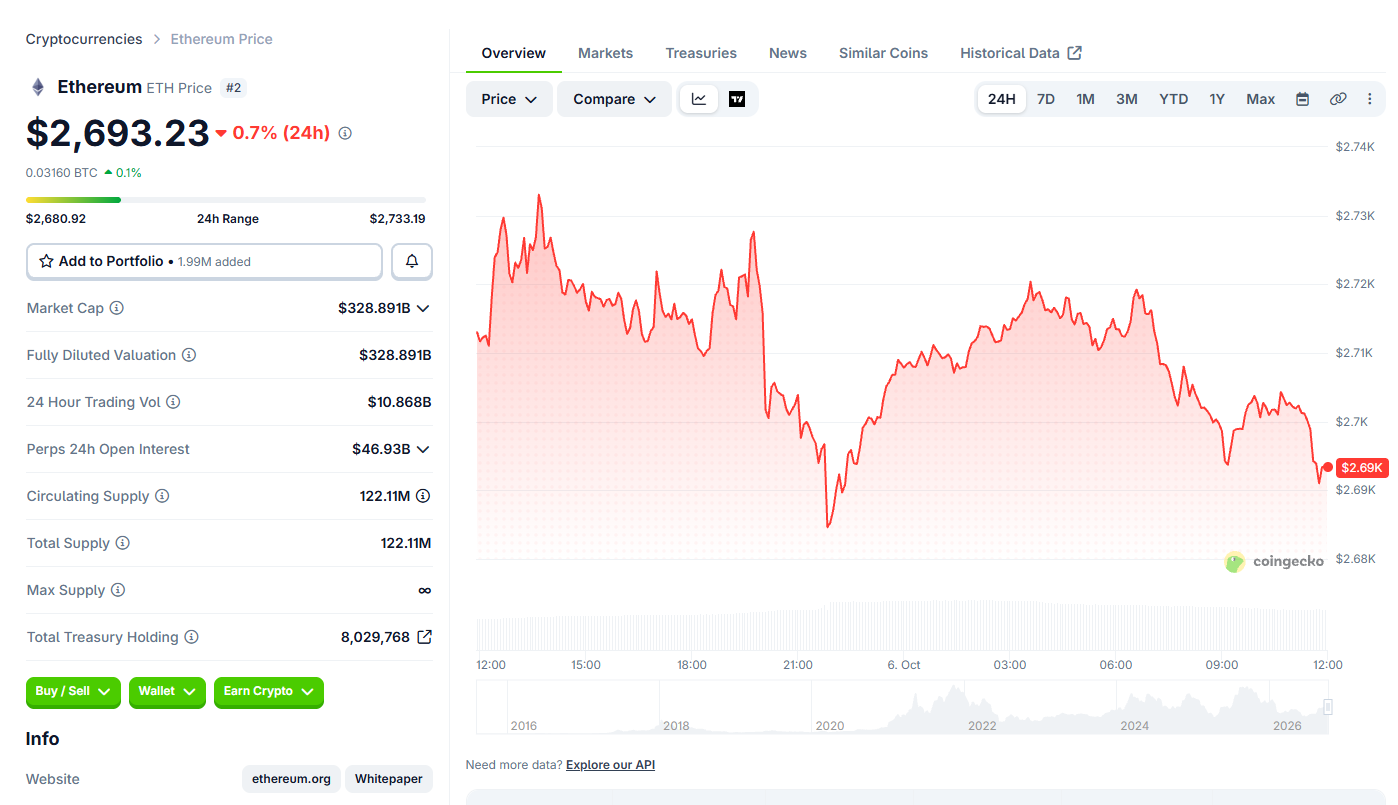Expand Perps 24h Open Interest chevron
The width and height of the screenshot is (1398, 805).
tap(423, 449)
